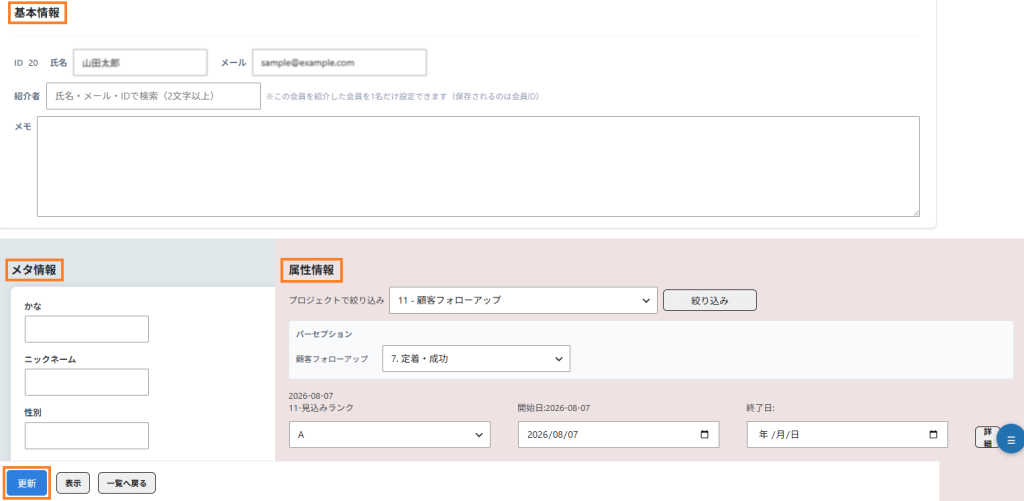
Task: Open the blue floating menu icon
Action: [x=1011, y=440]
